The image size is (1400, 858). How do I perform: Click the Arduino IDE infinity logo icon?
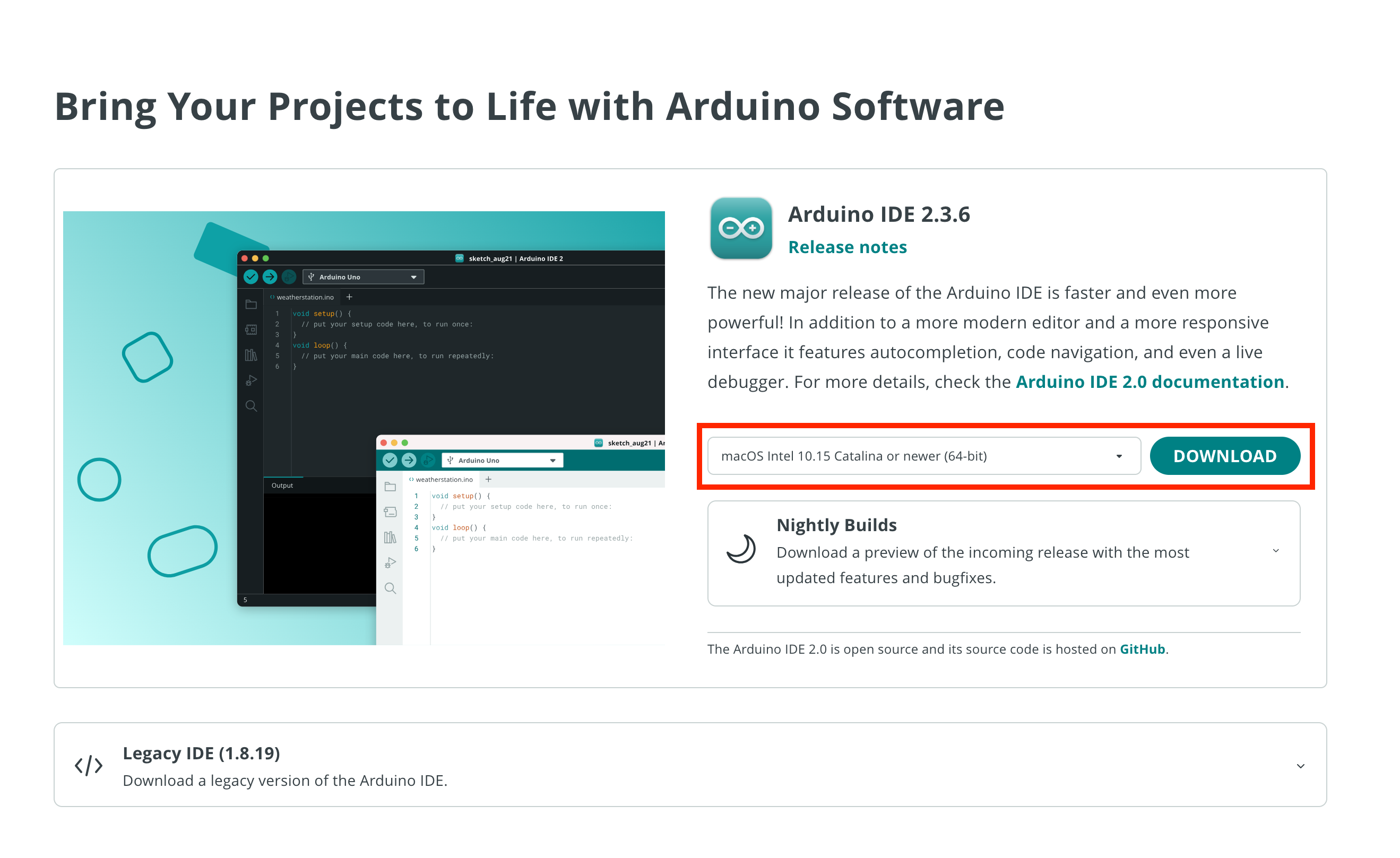coord(741,228)
